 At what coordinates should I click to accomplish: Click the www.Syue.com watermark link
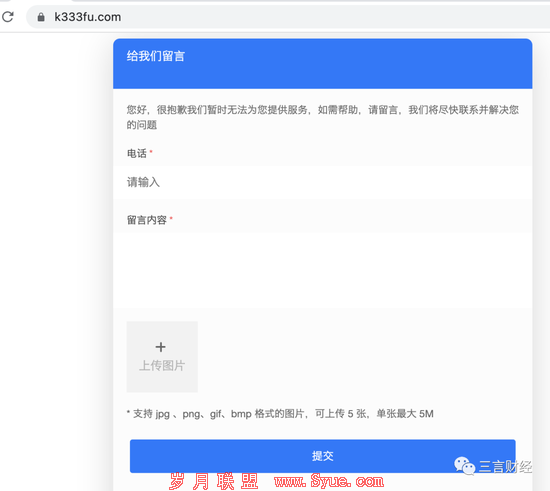click(329, 481)
